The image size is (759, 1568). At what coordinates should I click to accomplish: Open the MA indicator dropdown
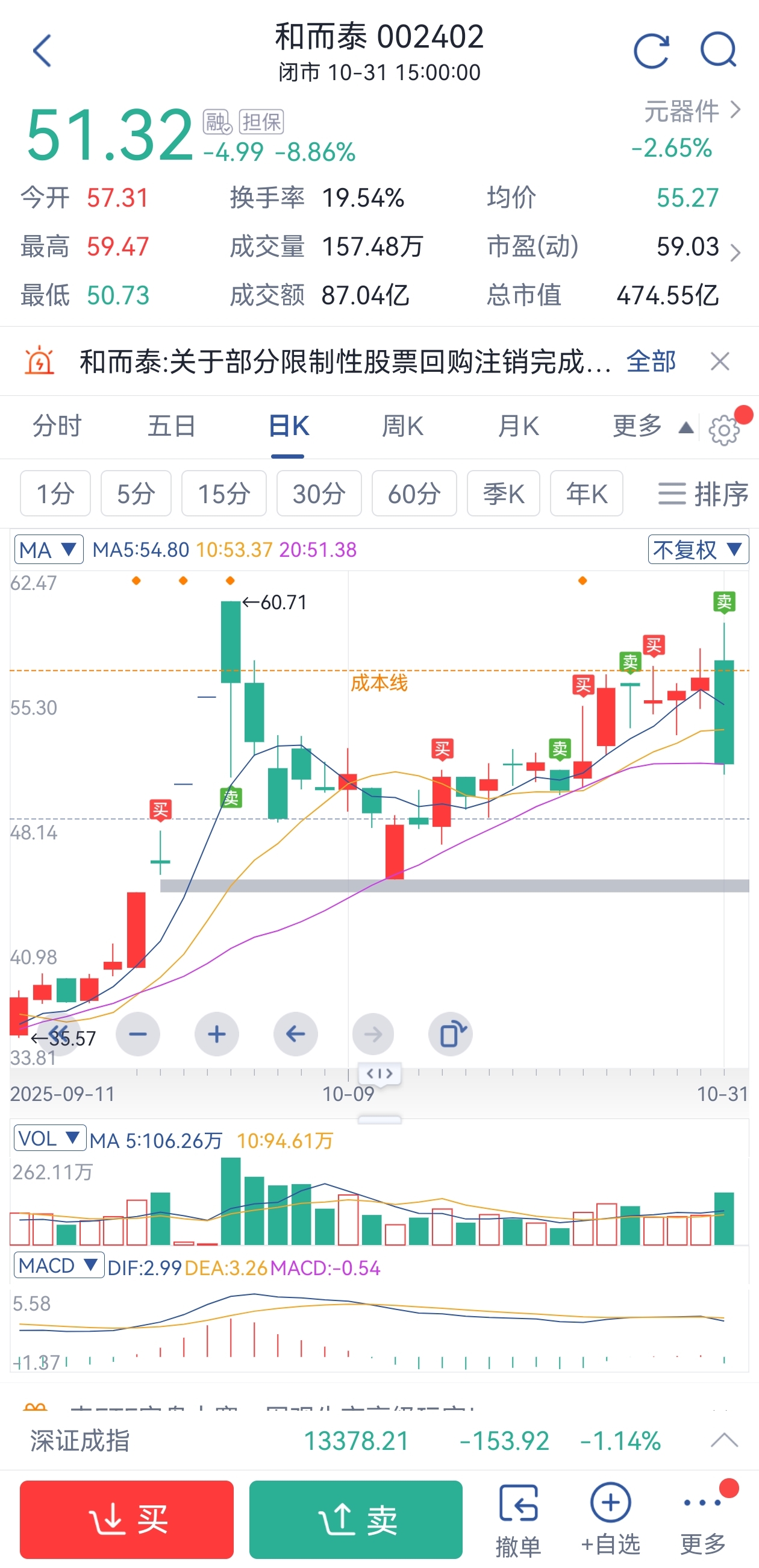pyautogui.click(x=49, y=550)
